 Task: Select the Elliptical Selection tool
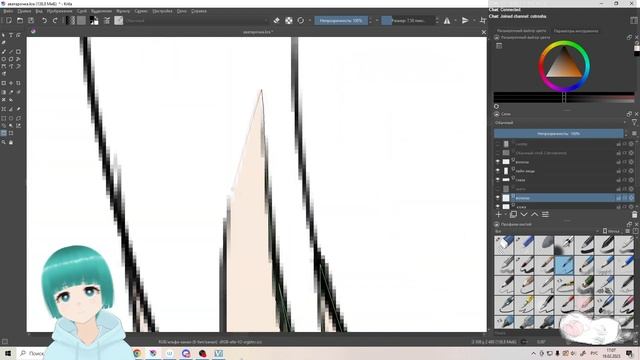pyautogui.click(x=11, y=118)
